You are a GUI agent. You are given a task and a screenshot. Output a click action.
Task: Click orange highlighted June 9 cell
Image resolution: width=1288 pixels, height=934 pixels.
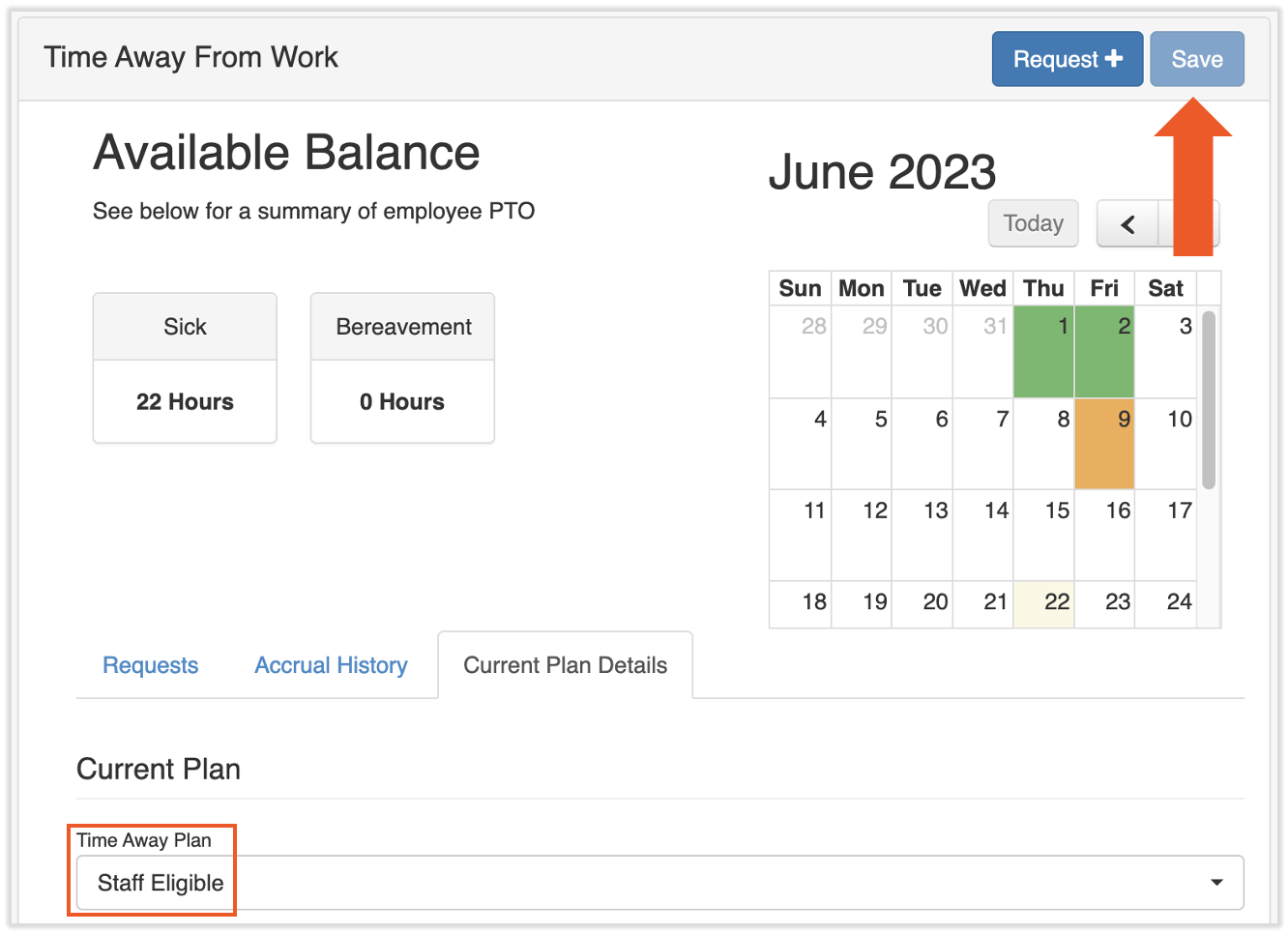click(x=1104, y=445)
